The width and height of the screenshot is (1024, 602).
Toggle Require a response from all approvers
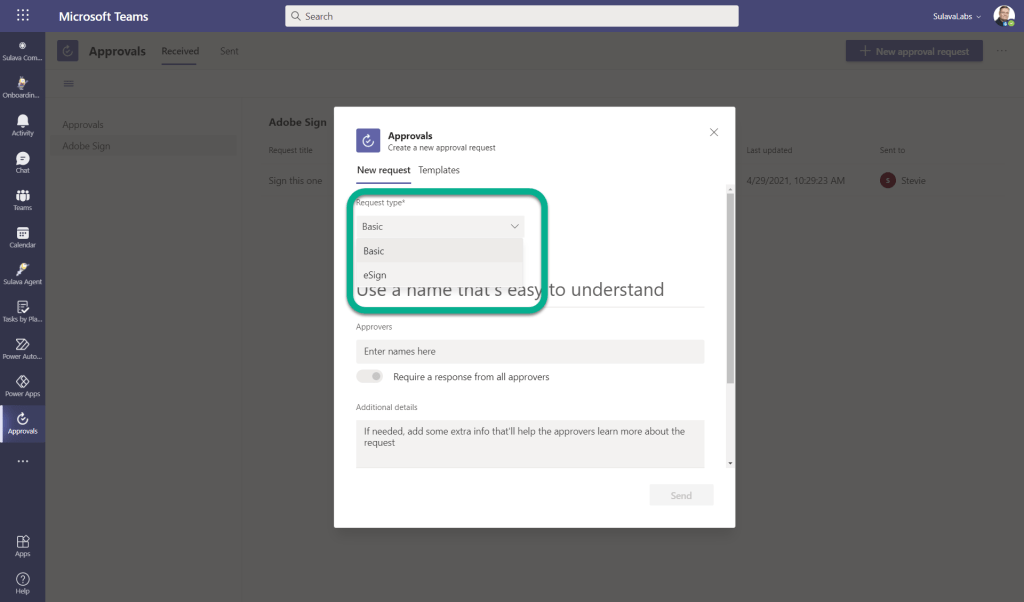[369, 377]
